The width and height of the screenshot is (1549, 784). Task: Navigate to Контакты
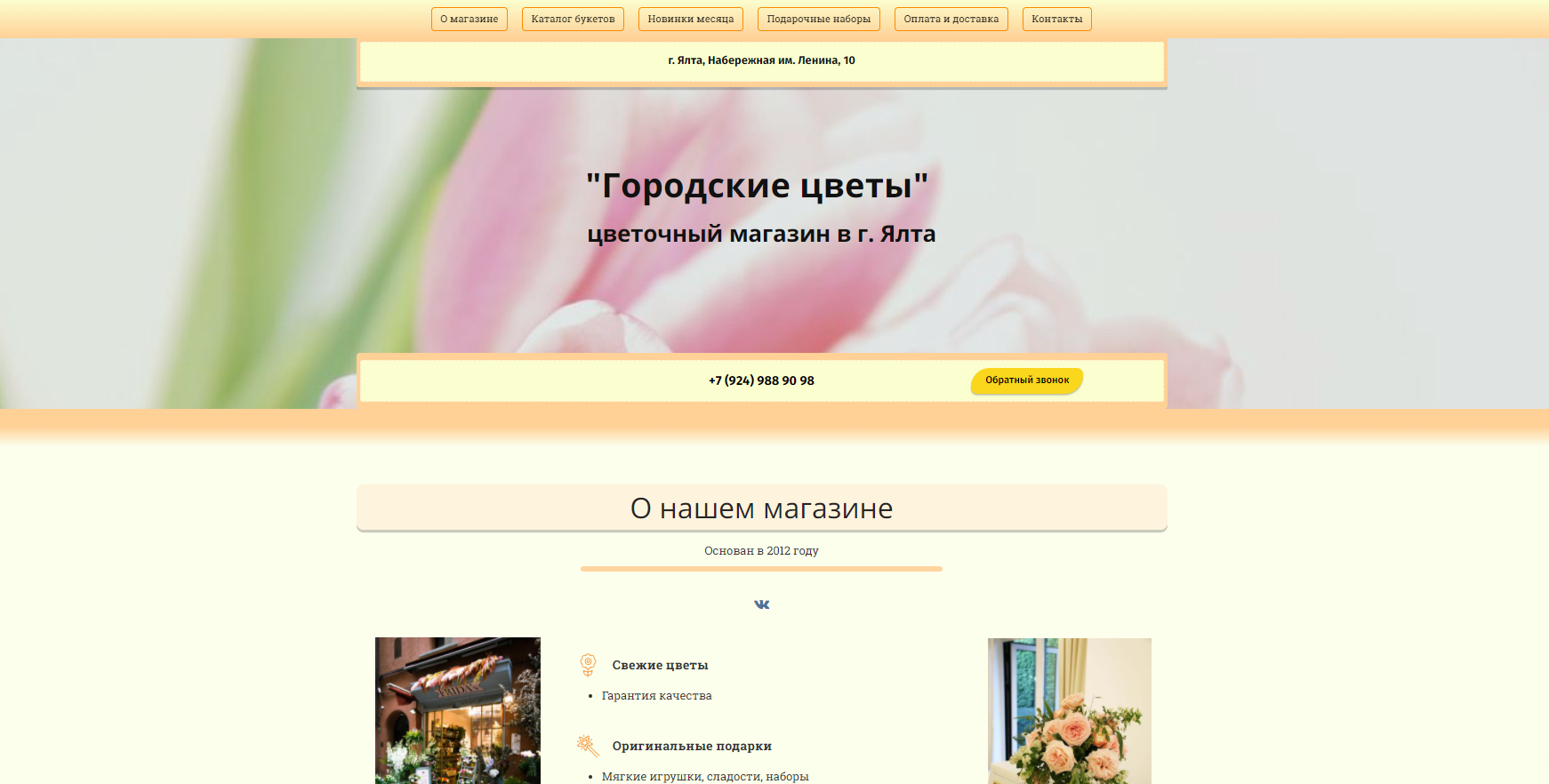tap(1056, 20)
